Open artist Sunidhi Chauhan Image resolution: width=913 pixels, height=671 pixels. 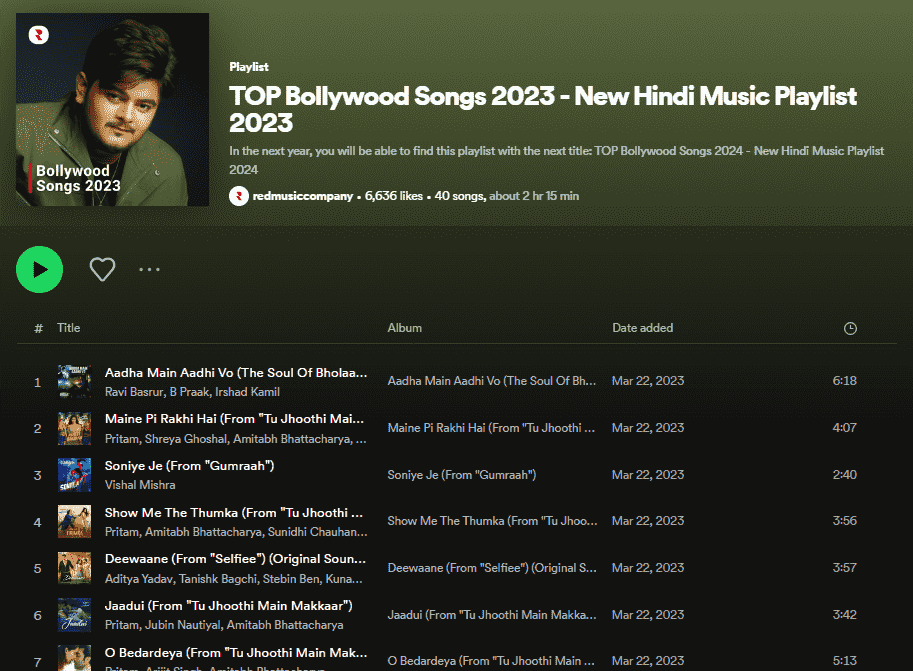[x=317, y=532]
